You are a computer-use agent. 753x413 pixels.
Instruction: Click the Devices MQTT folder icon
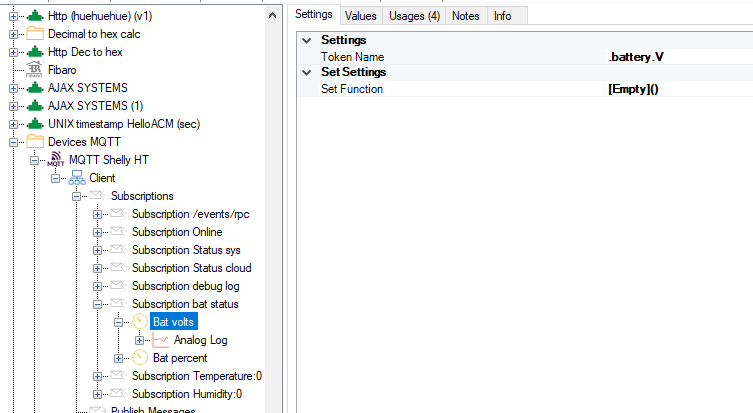click(x=34, y=142)
